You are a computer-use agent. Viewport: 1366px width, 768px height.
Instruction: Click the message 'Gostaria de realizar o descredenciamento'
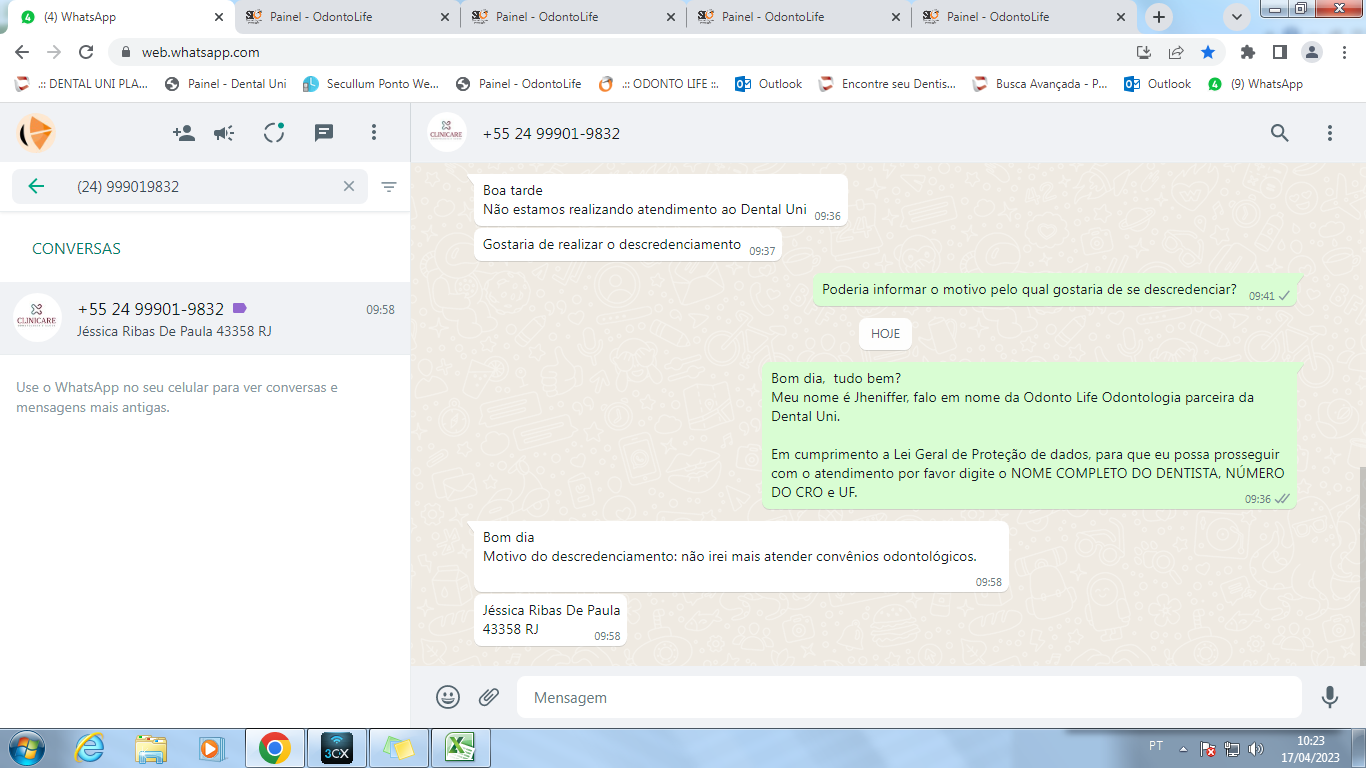[628, 245]
